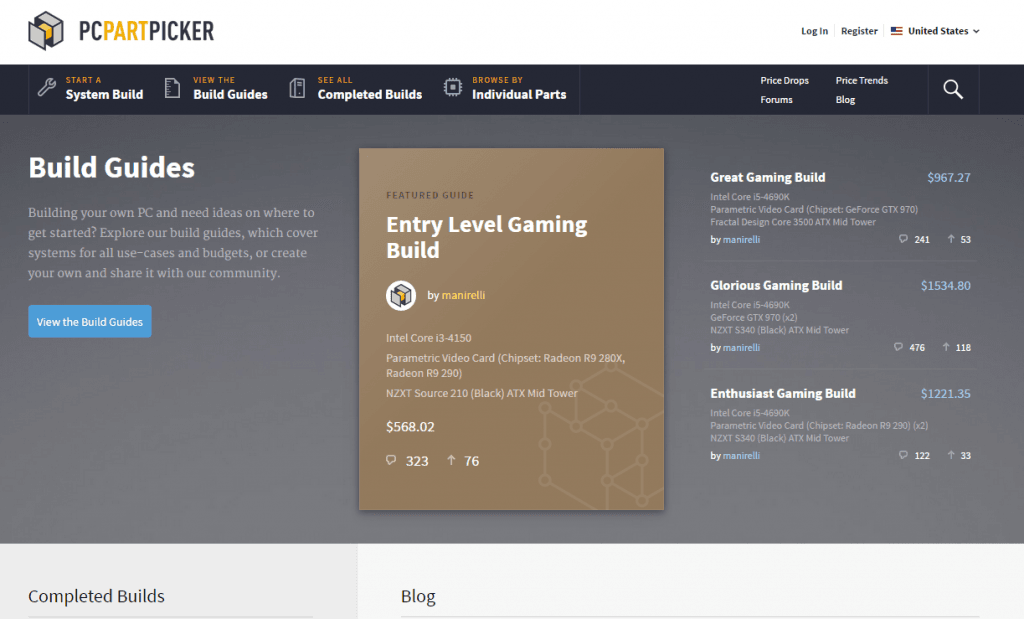Click manirelli's avatar in the featured guide
1024x619 pixels.
(401, 295)
